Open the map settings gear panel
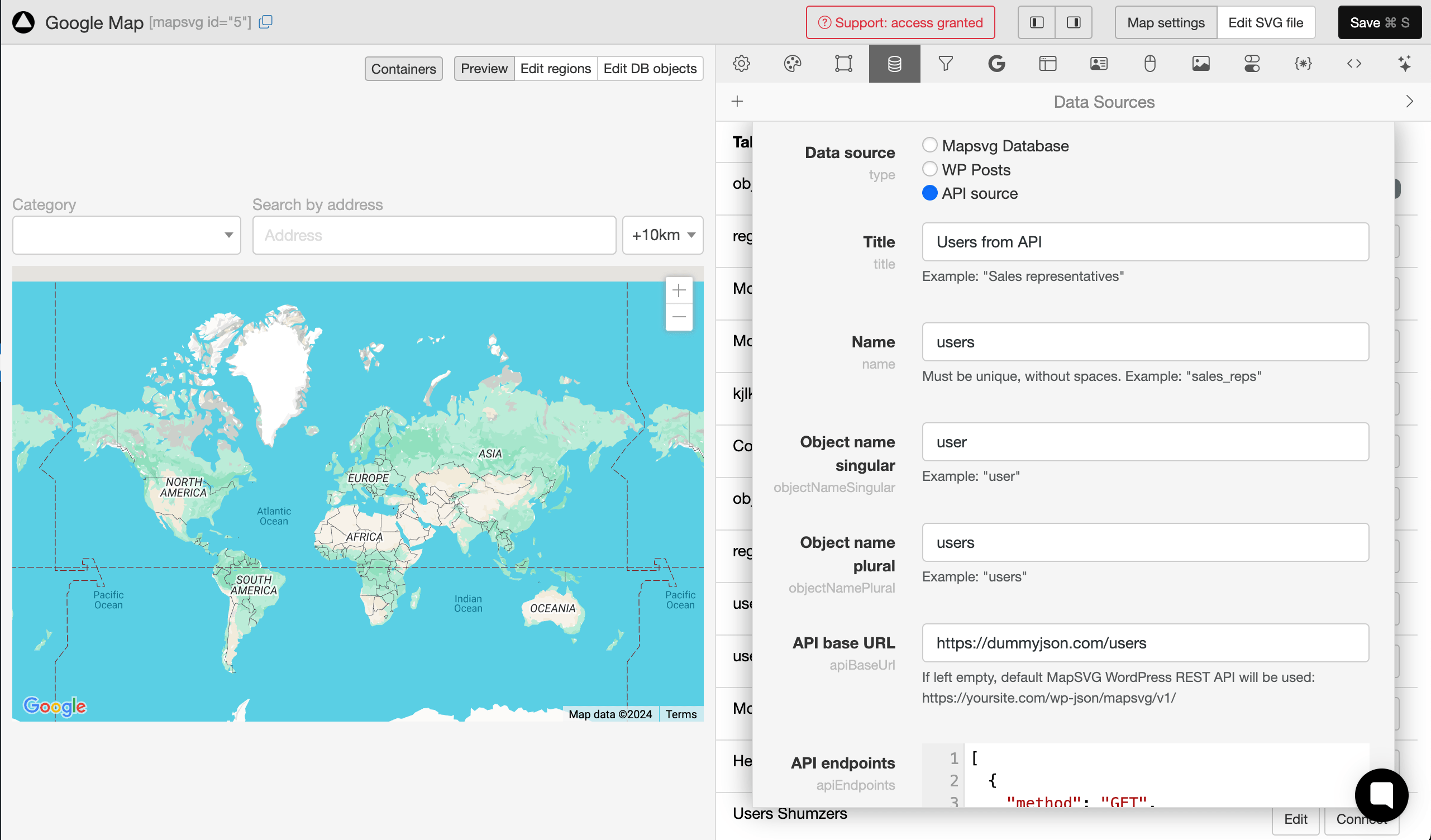Image resolution: width=1431 pixels, height=840 pixels. [741, 64]
